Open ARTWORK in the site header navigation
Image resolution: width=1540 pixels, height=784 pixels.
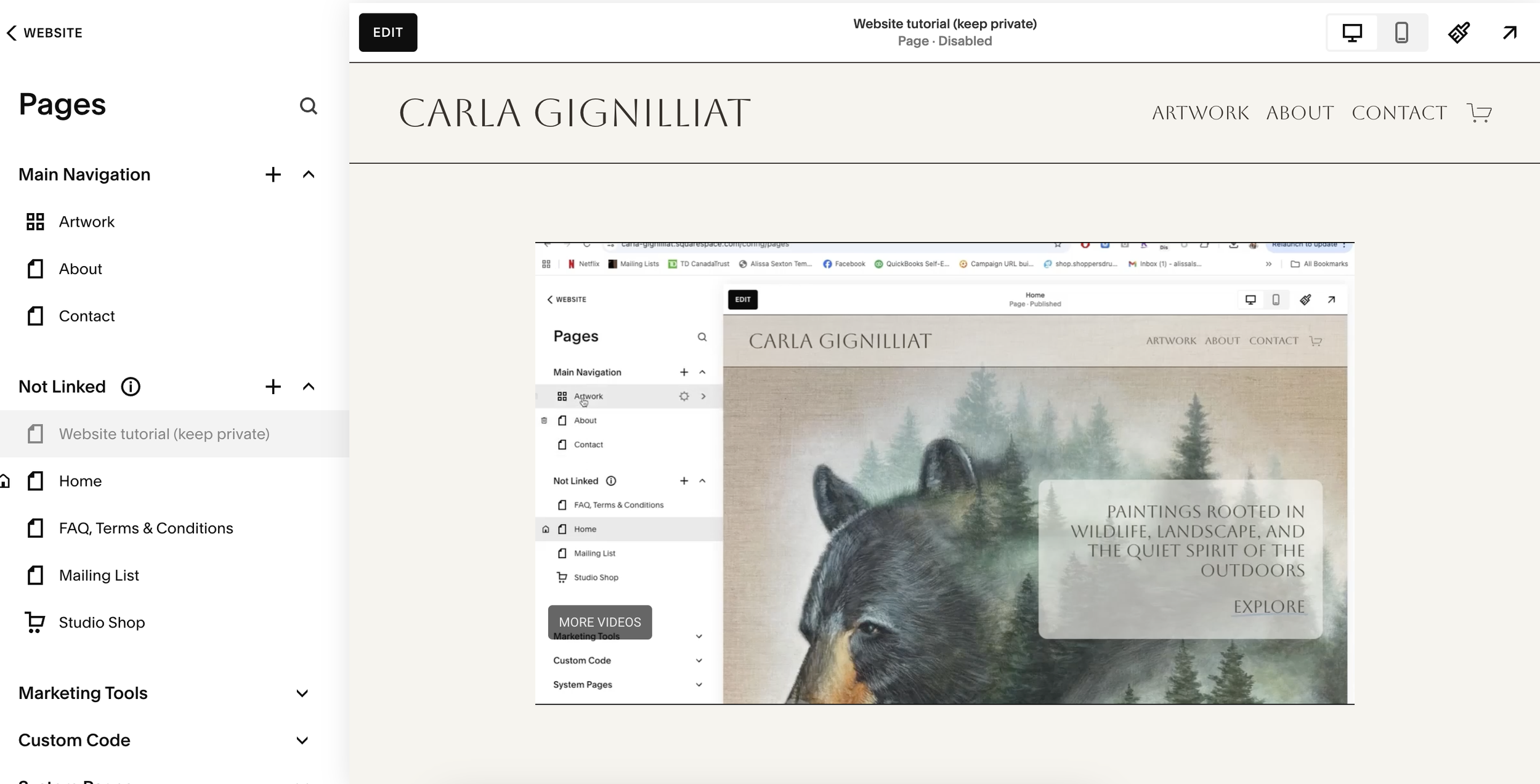tap(1199, 112)
